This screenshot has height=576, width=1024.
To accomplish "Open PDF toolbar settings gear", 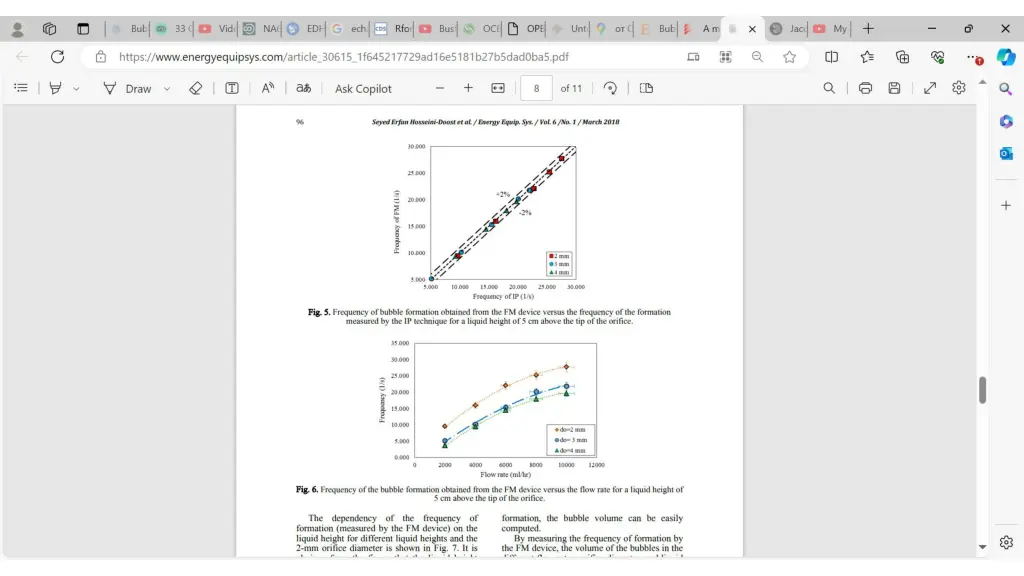I will tap(959, 88).
